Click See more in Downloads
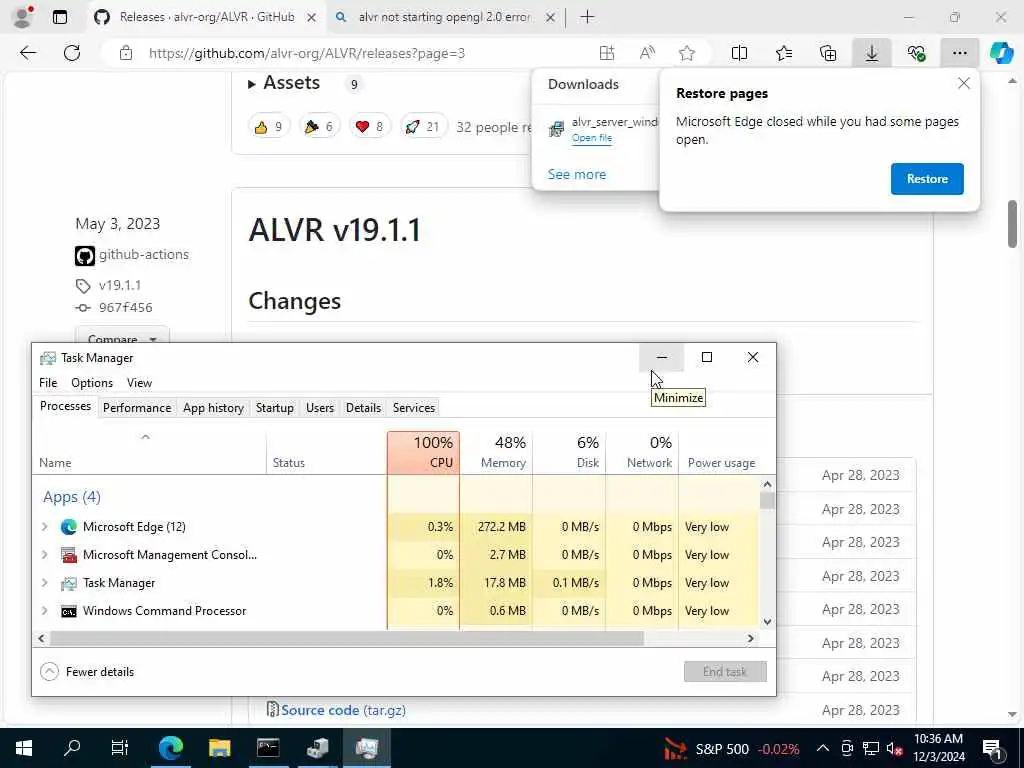 point(577,174)
